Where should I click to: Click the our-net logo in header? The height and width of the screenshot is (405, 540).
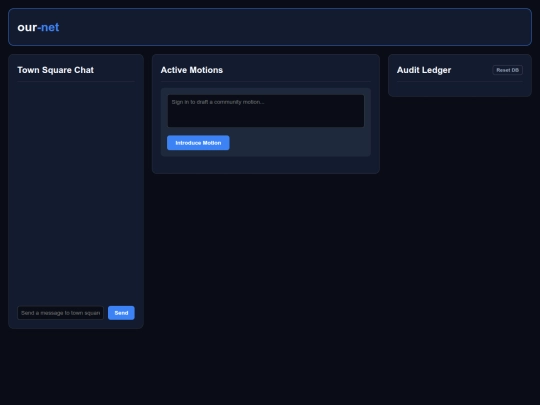tap(38, 27)
